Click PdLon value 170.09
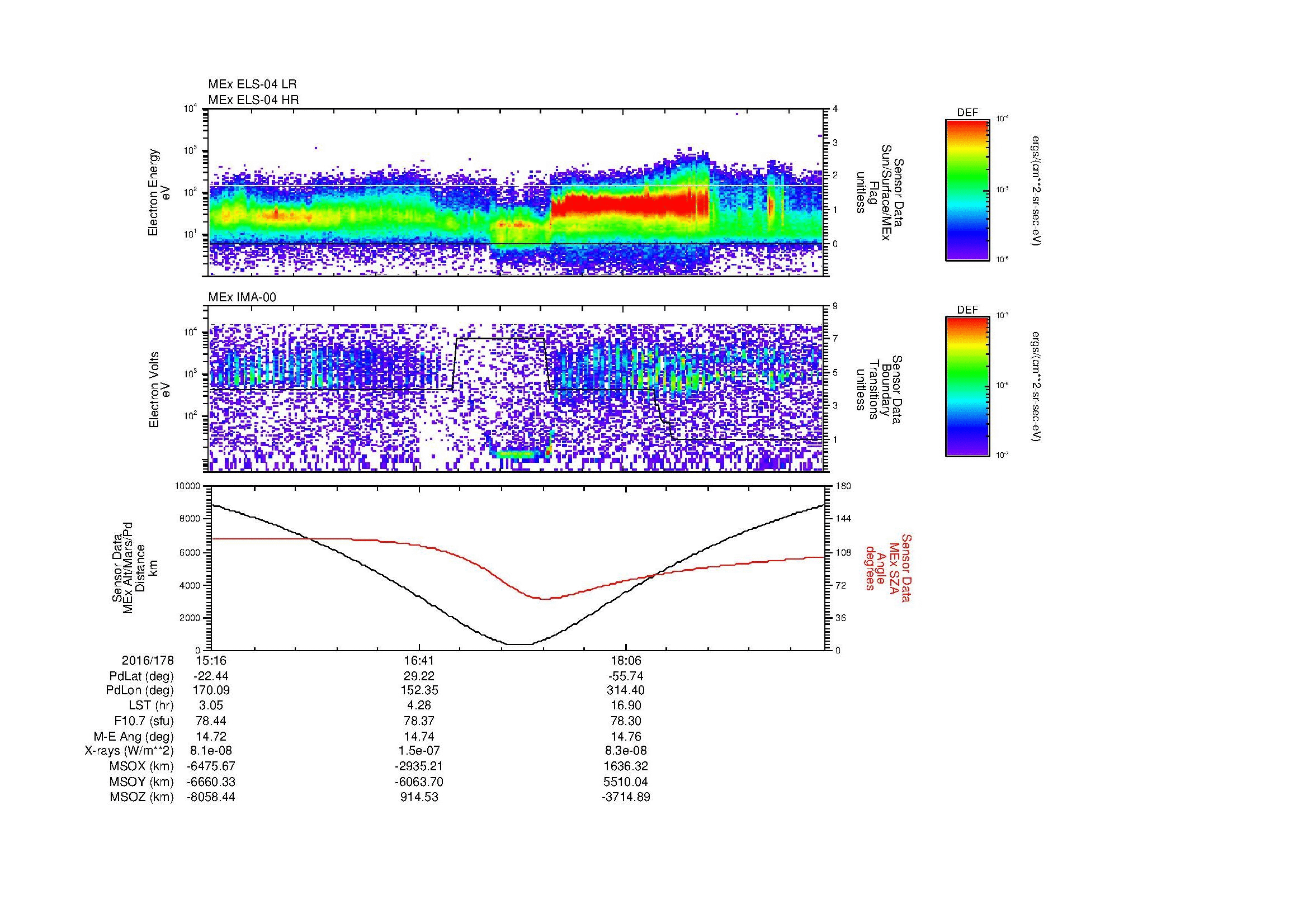The width and height of the screenshot is (1308, 924). coord(211,690)
